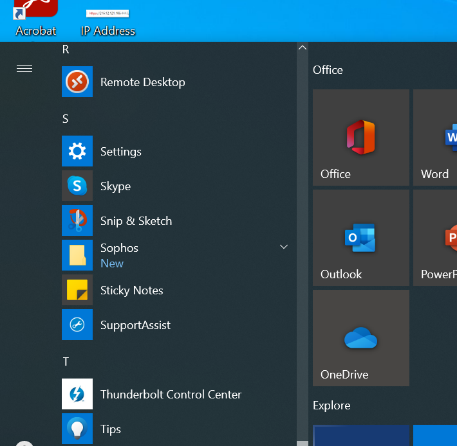Open the Sophos folder icon
This screenshot has width=457, height=446.
click(x=77, y=255)
